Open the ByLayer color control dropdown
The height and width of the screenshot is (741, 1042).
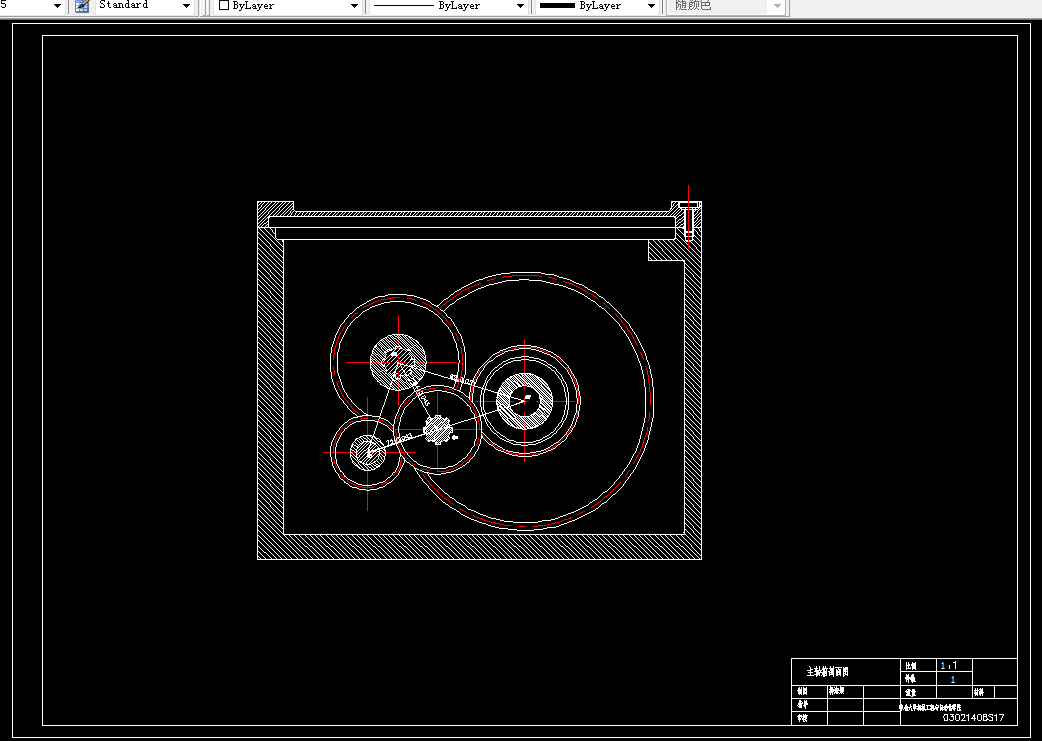coord(354,6)
